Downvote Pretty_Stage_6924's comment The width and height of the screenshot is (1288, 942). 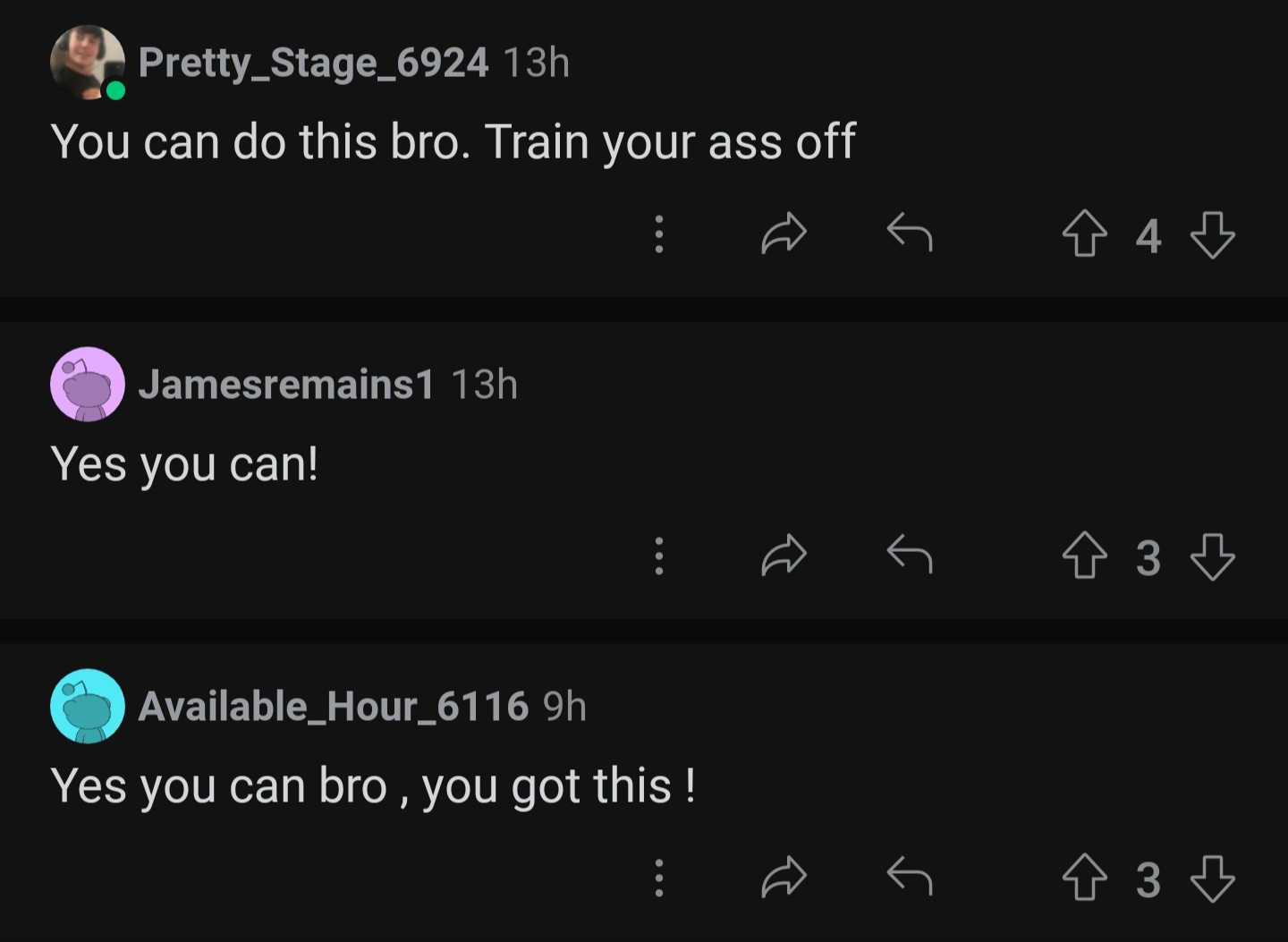(1213, 234)
